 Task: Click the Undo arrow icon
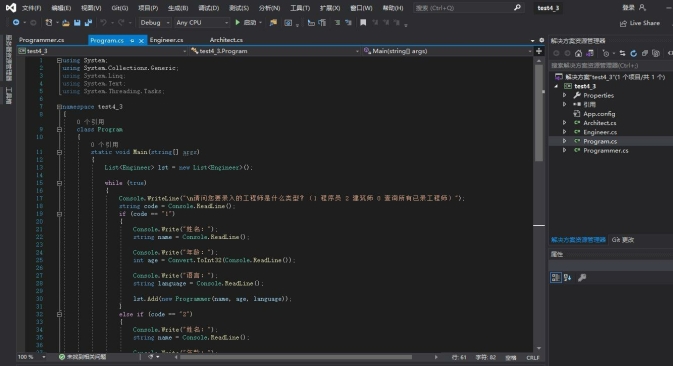pyautogui.click(x=103, y=22)
